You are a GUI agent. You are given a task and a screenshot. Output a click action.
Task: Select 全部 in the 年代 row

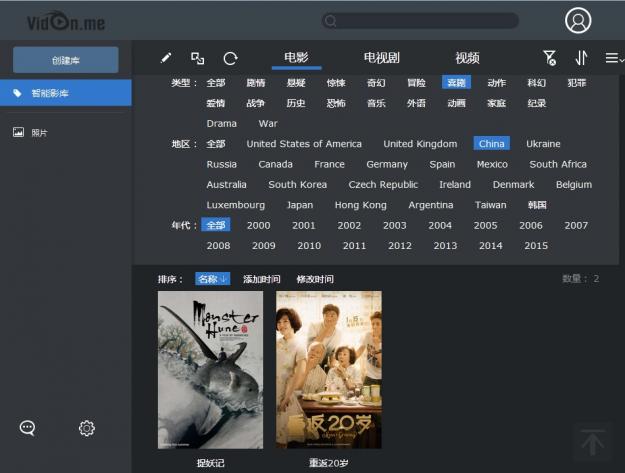click(x=216, y=225)
